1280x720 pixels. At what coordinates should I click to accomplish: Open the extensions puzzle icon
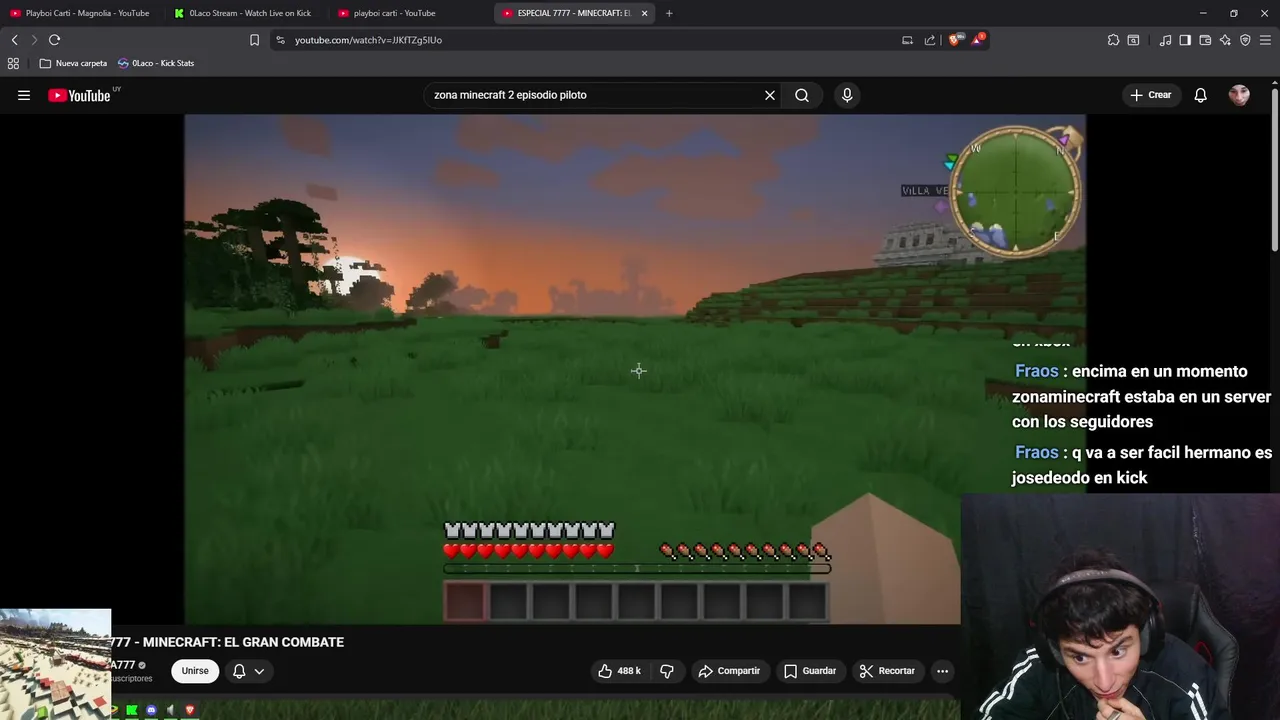[x=1113, y=40]
